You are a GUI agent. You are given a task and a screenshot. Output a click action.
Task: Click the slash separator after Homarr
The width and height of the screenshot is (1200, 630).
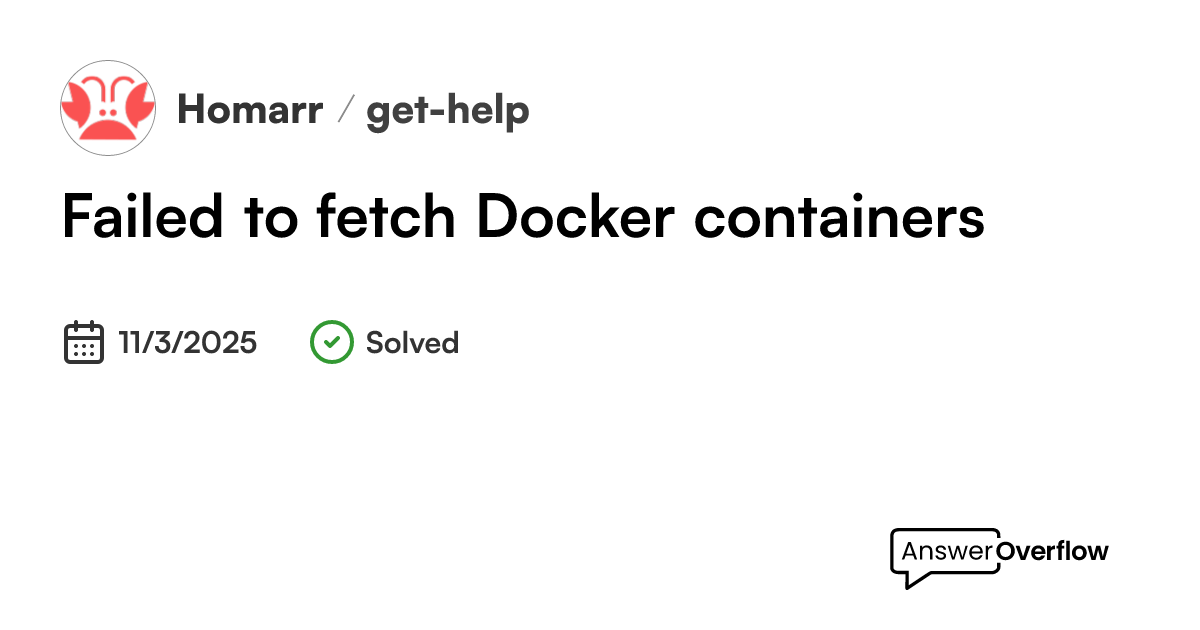tap(345, 110)
